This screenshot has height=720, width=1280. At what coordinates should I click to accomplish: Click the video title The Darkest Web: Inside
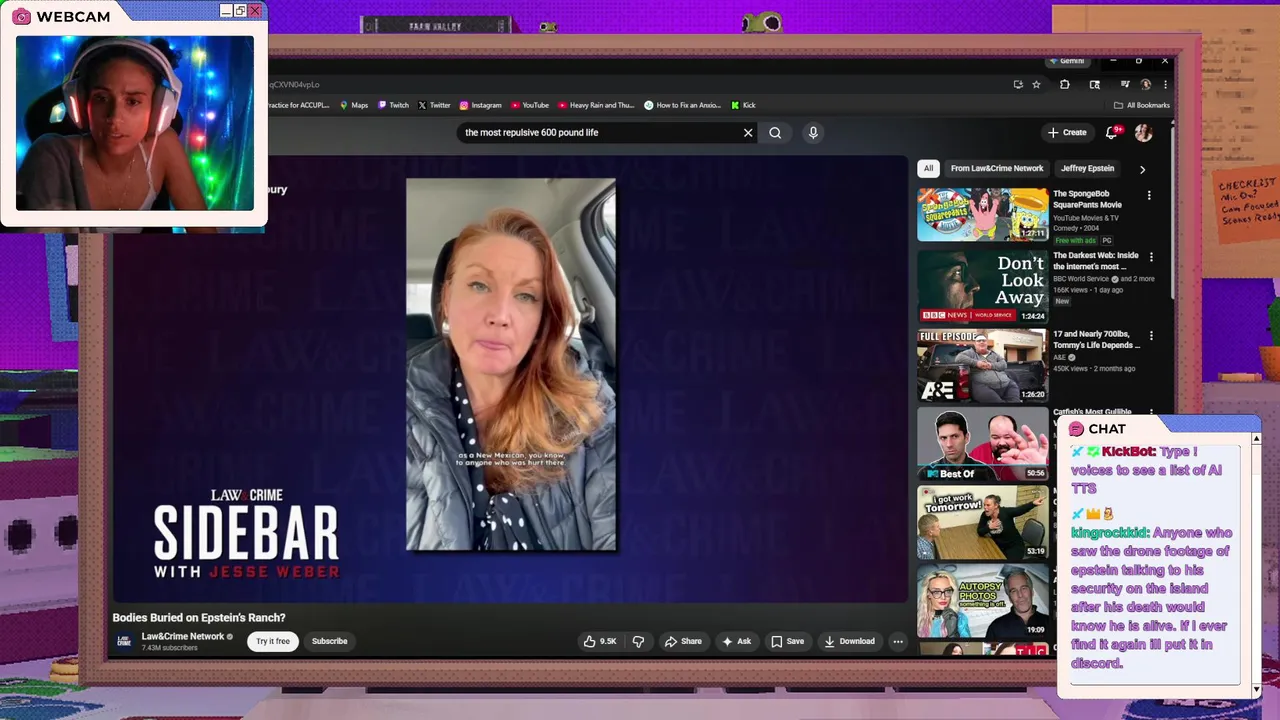pos(1096,261)
